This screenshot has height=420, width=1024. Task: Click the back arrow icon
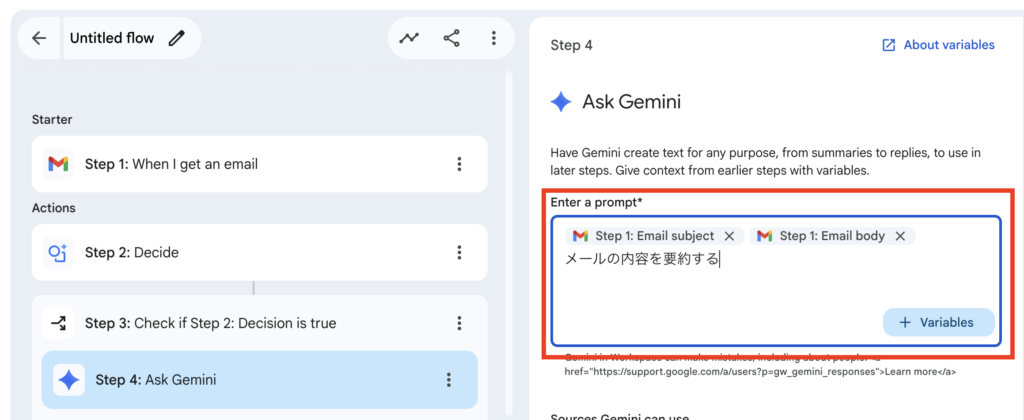click(39, 38)
